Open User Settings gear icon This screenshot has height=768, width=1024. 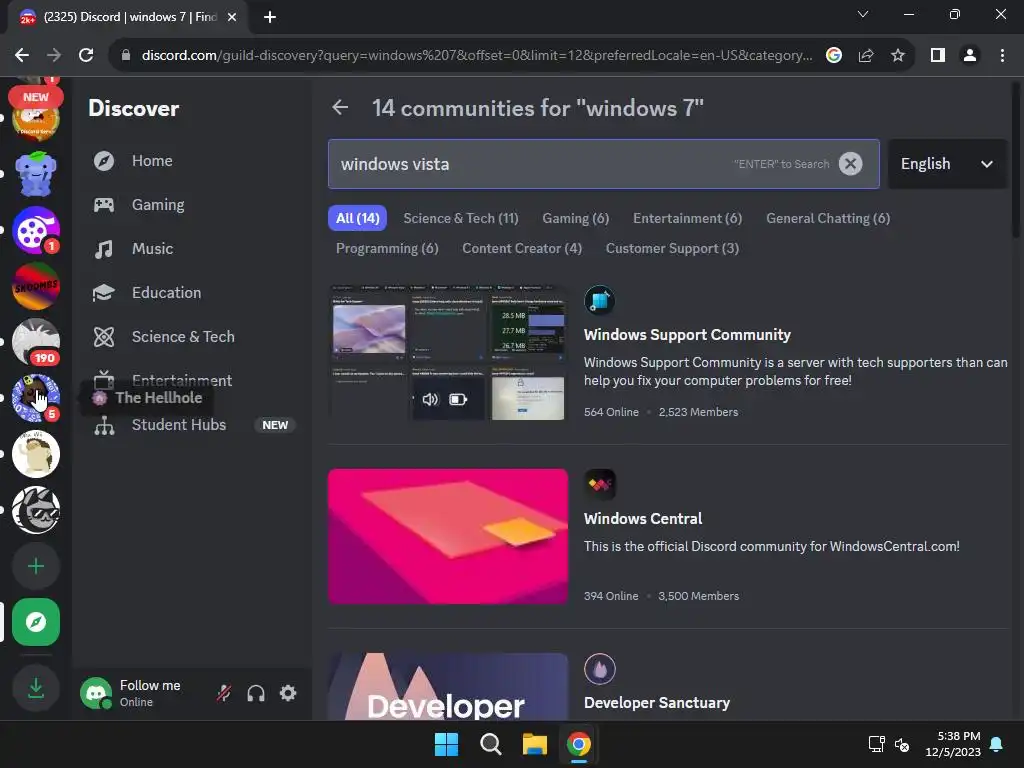tap(288, 693)
